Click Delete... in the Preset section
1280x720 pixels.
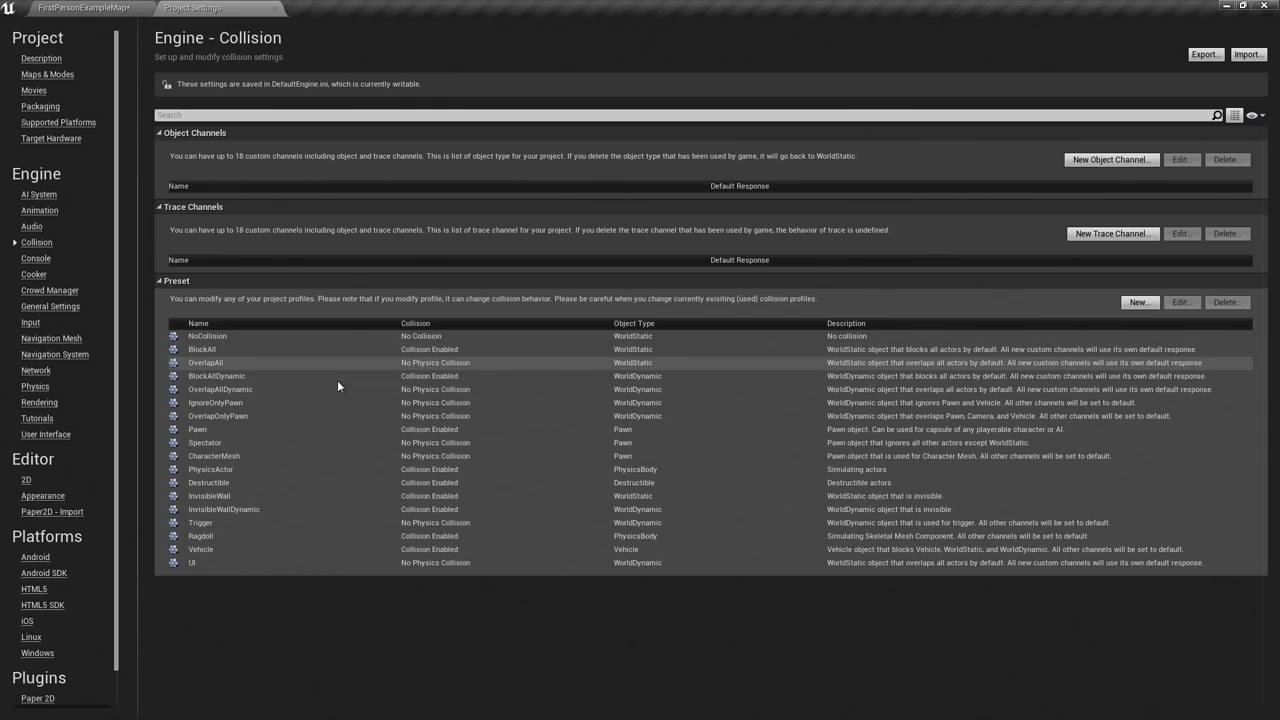(x=1227, y=302)
